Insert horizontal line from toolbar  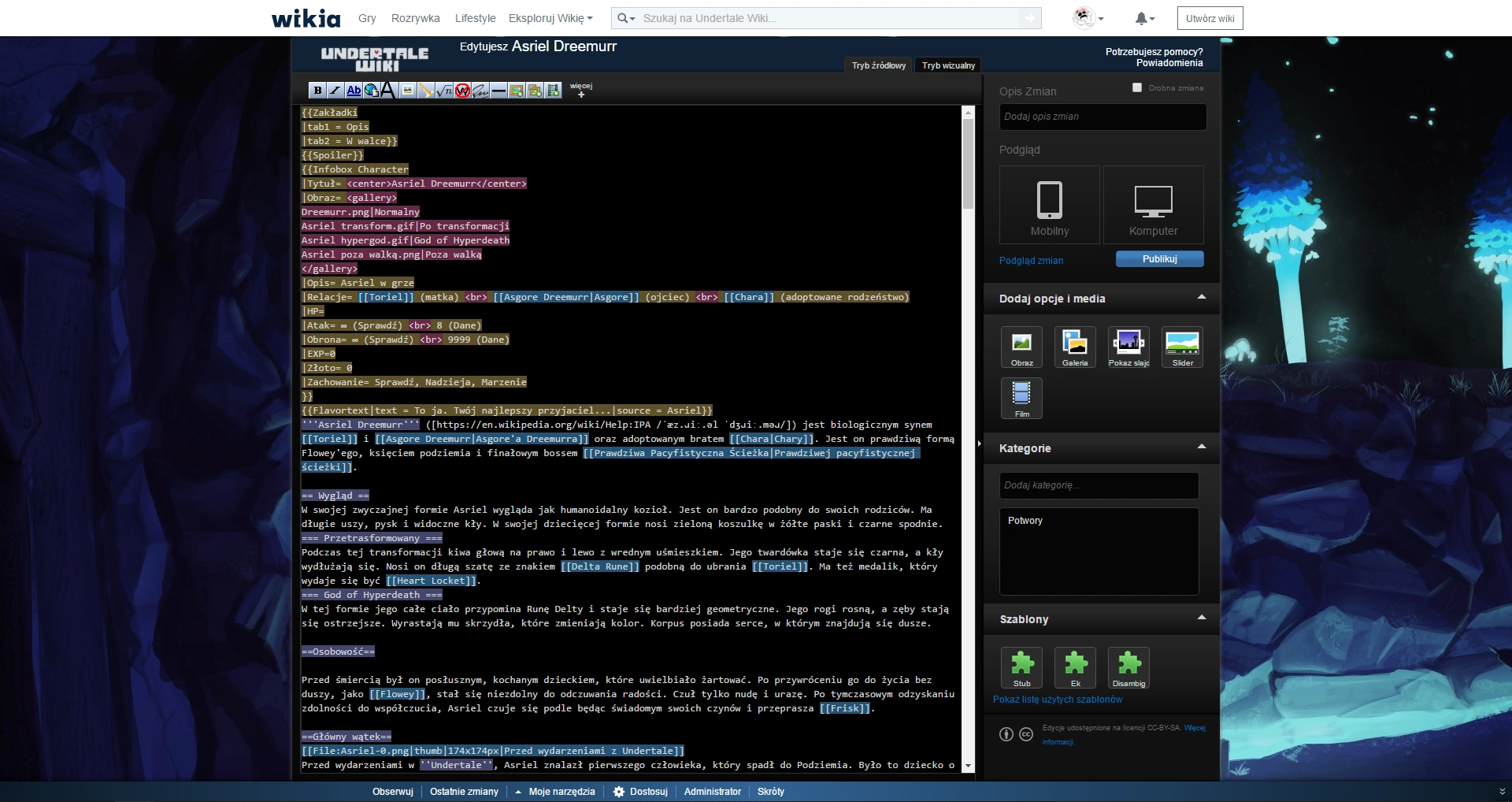coord(498,91)
